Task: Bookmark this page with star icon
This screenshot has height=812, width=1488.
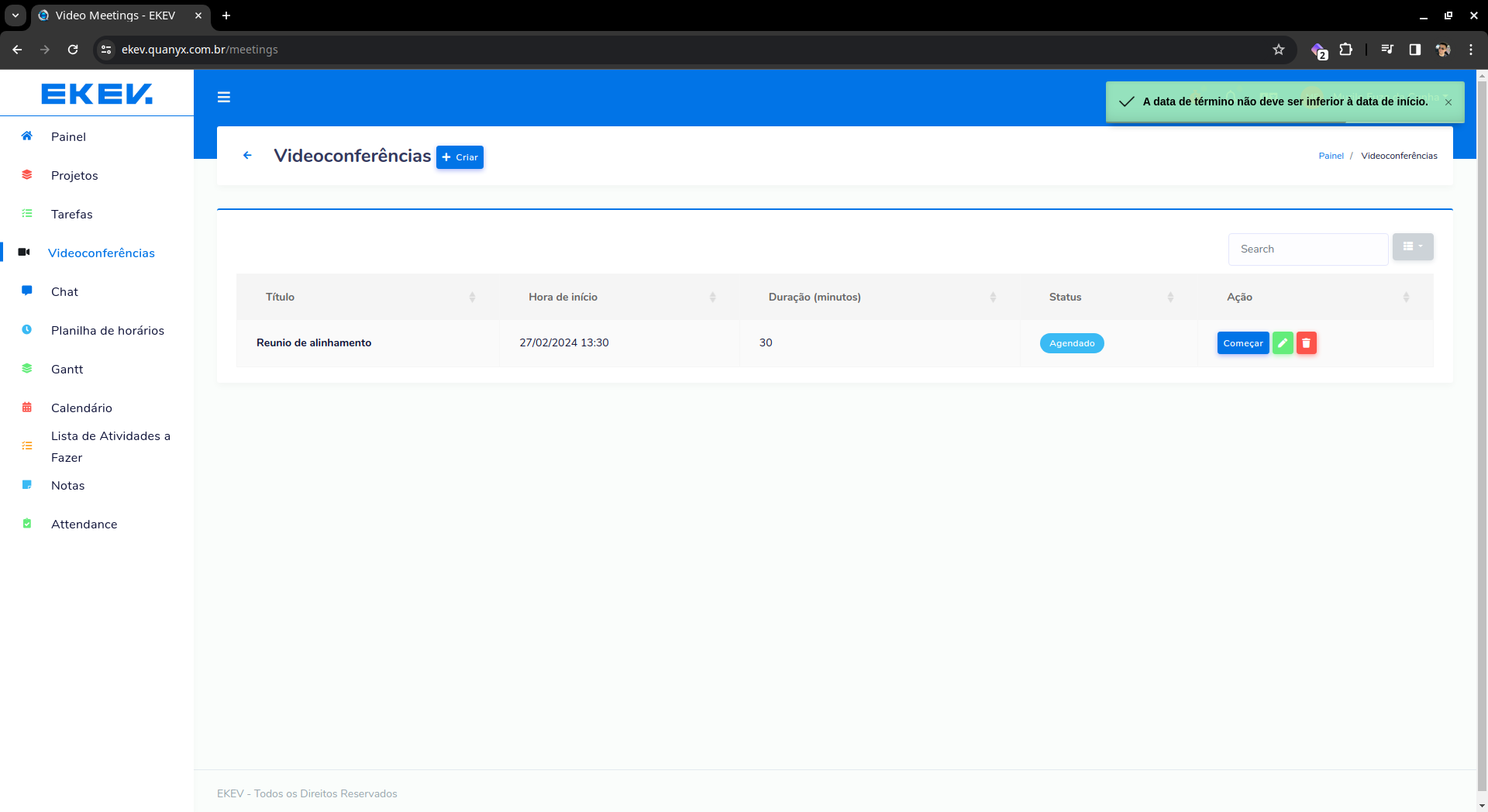Action: [x=1279, y=50]
